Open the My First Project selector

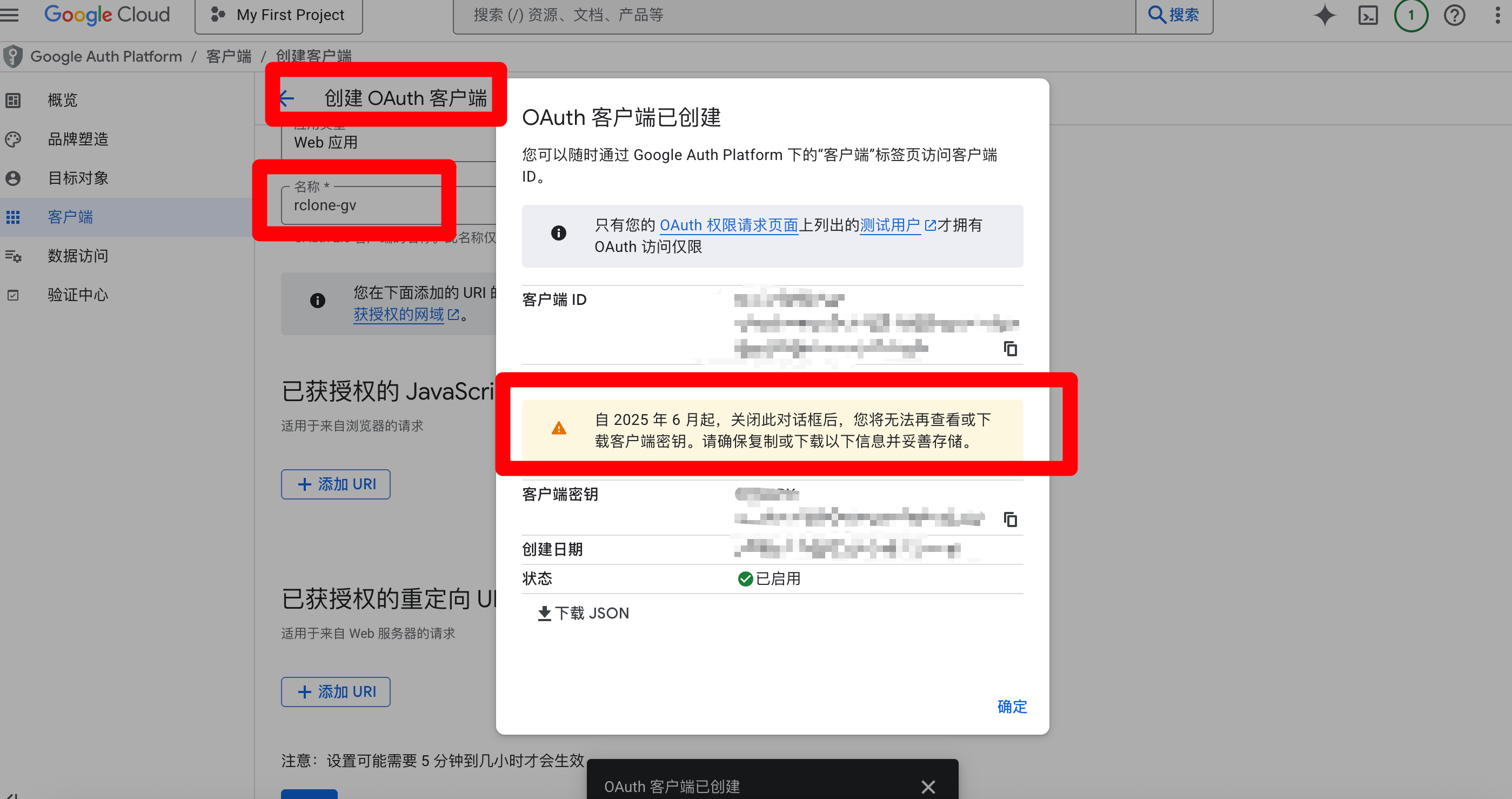coord(279,15)
